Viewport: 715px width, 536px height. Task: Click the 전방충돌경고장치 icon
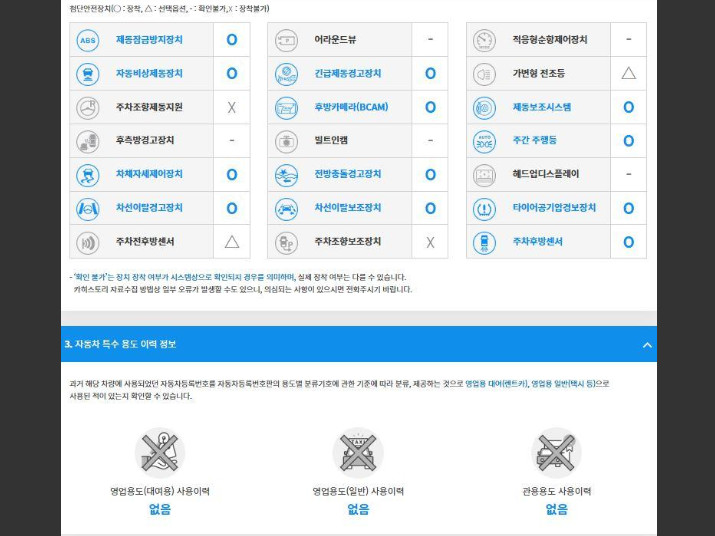pyautogui.click(x=286, y=175)
